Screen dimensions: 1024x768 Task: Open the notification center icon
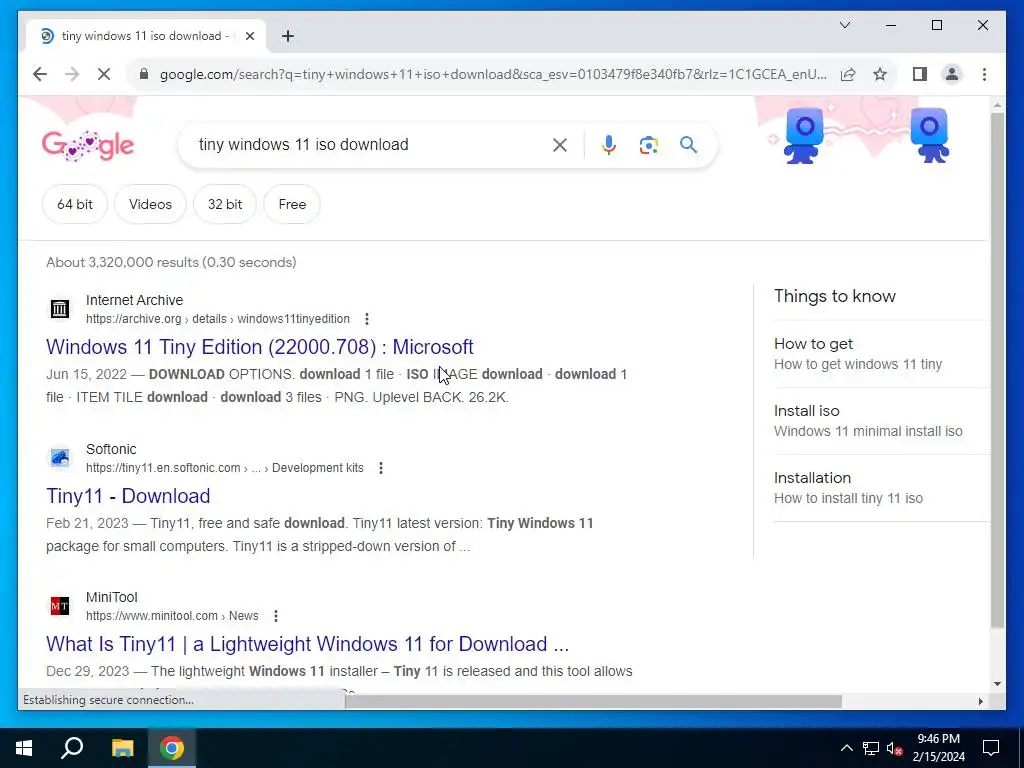click(991, 748)
